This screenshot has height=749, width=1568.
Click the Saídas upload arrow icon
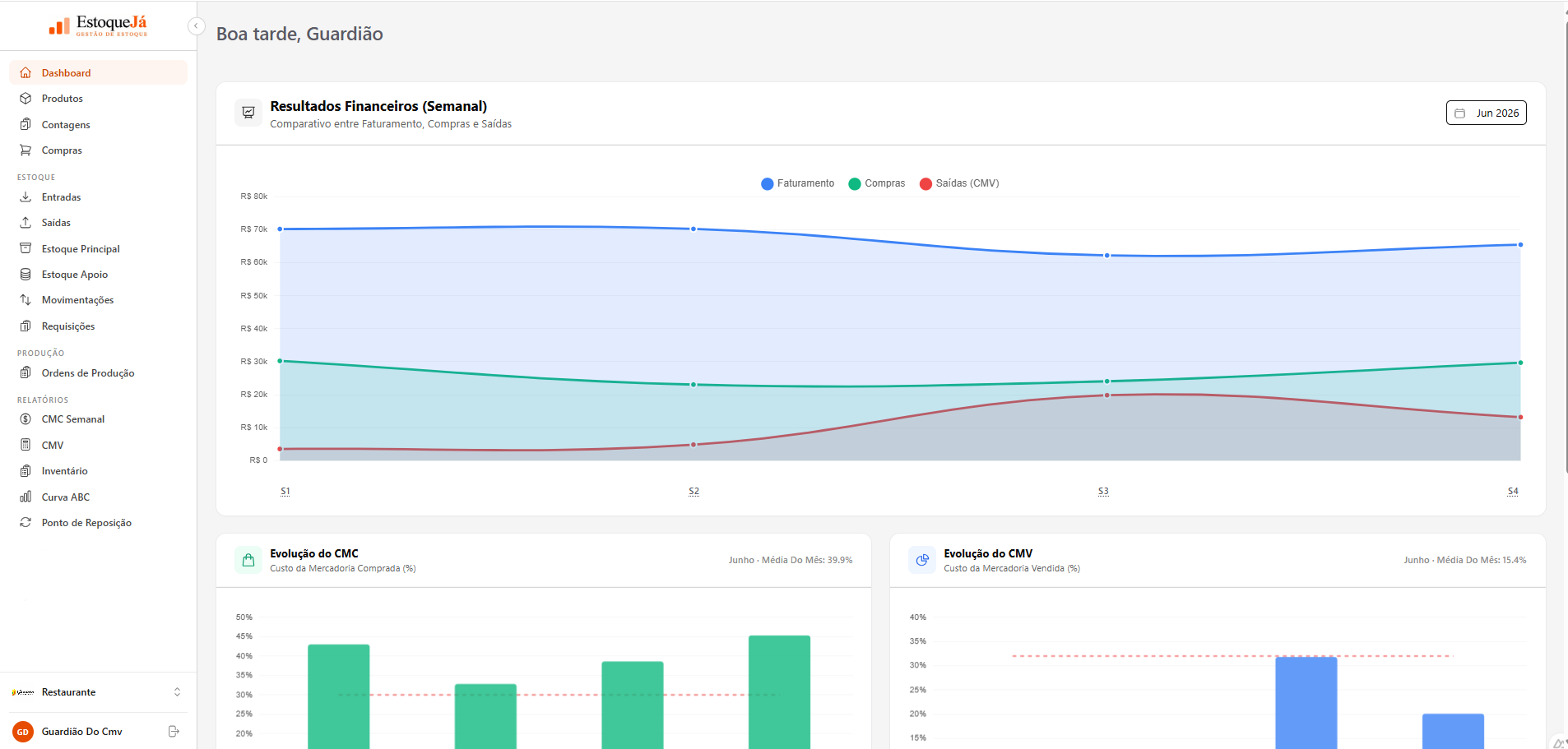(x=26, y=223)
